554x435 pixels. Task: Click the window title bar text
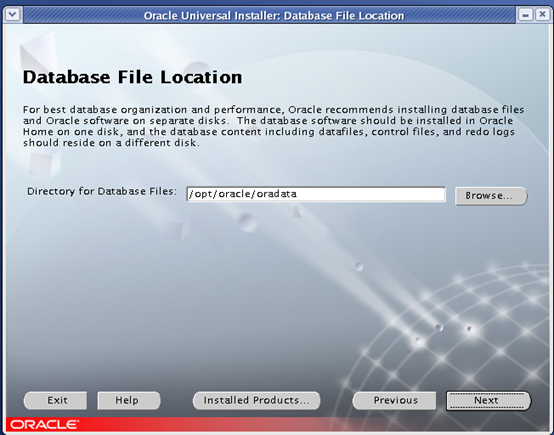pyautogui.click(x=274, y=16)
